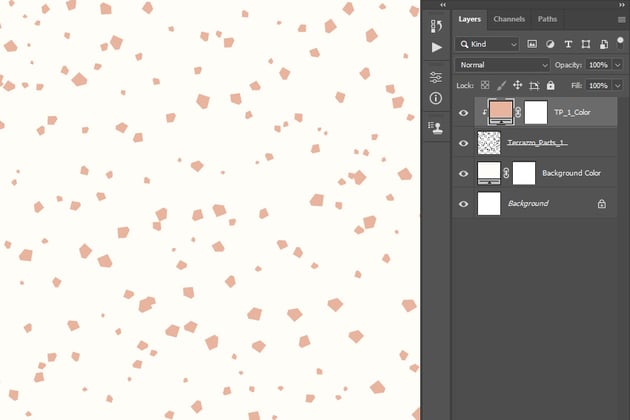Click the Opacity 100% field
Screen dimensions: 630x420
[599, 65]
